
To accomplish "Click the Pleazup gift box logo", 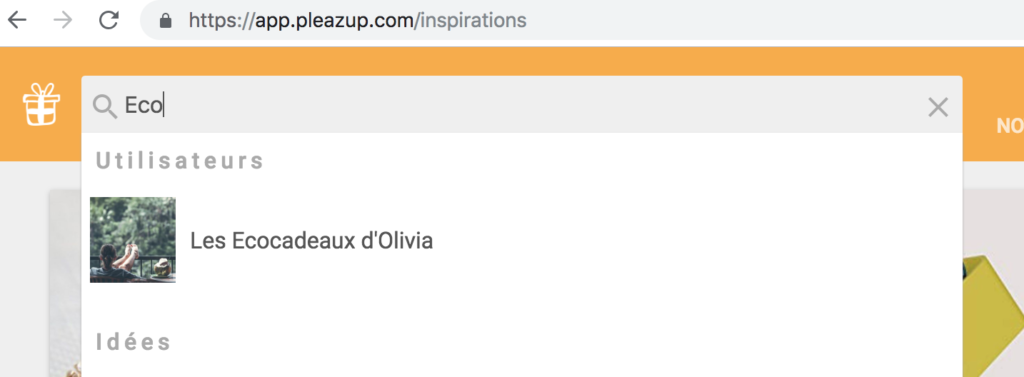I will coord(41,104).
